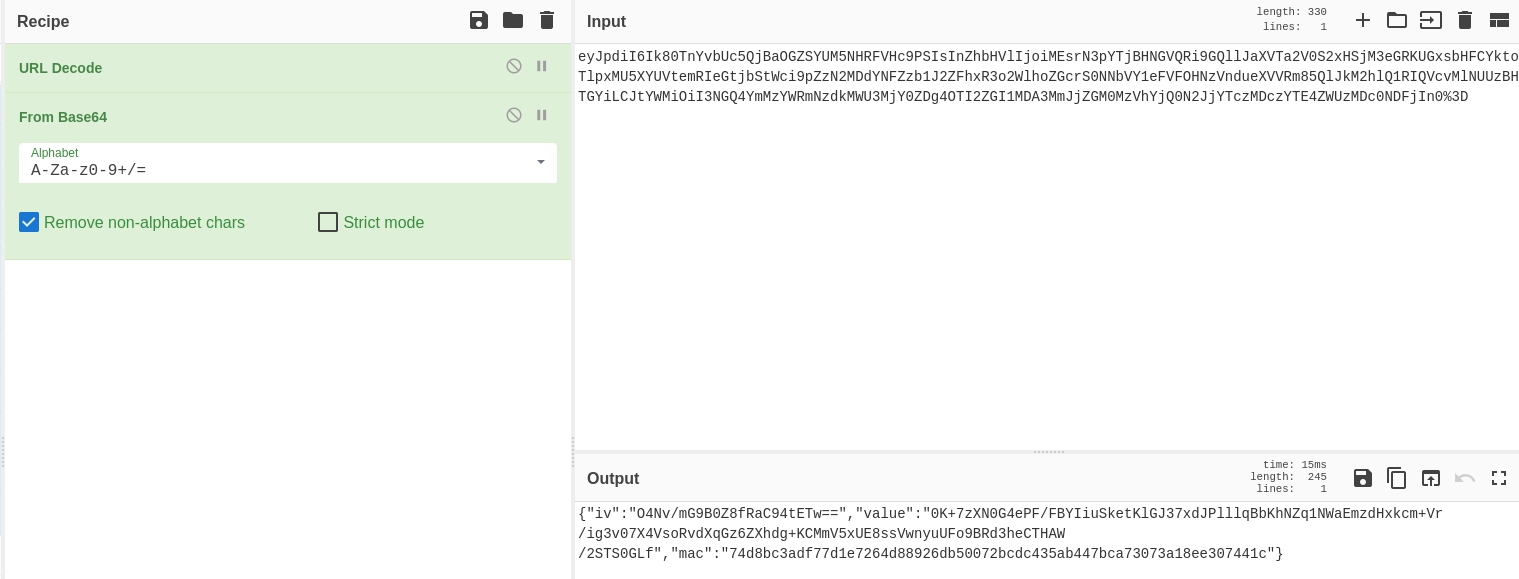Reset pane layout
The width and height of the screenshot is (1519, 579).
[1499, 20]
